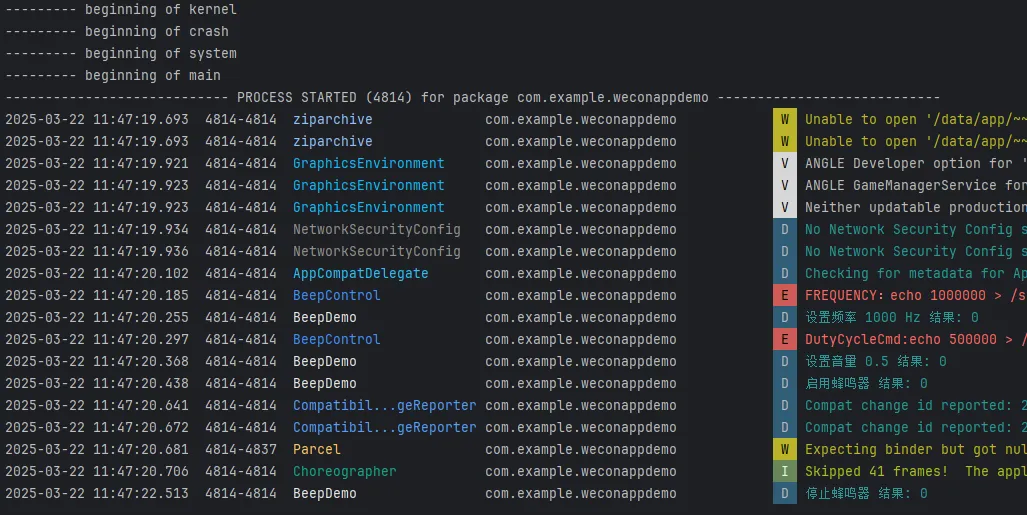Screen dimensions: 1027x515
Task: Click the D badge on AppCompatDelegate row
Action: [784, 274]
